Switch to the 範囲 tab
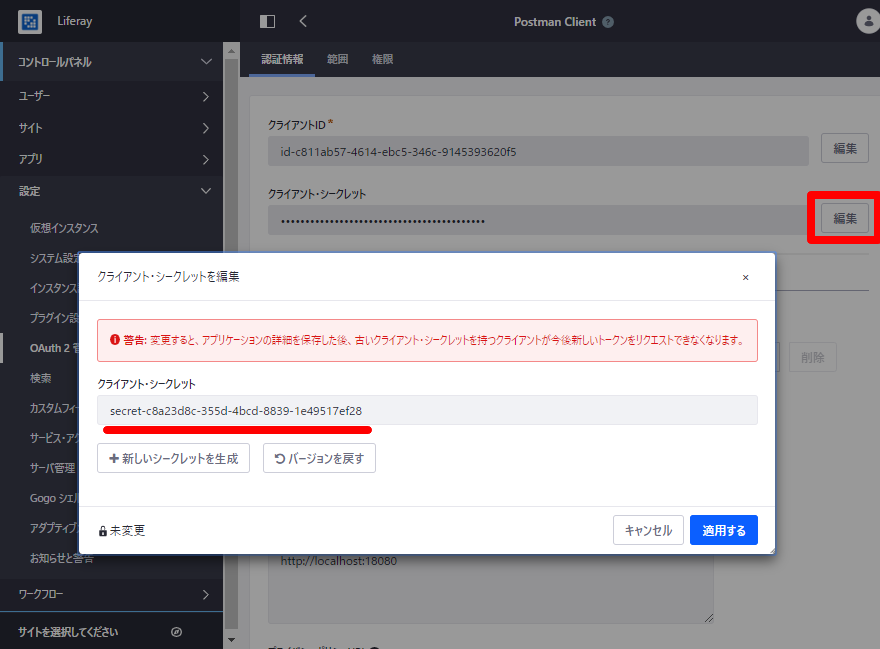The image size is (880, 649). pos(337,58)
